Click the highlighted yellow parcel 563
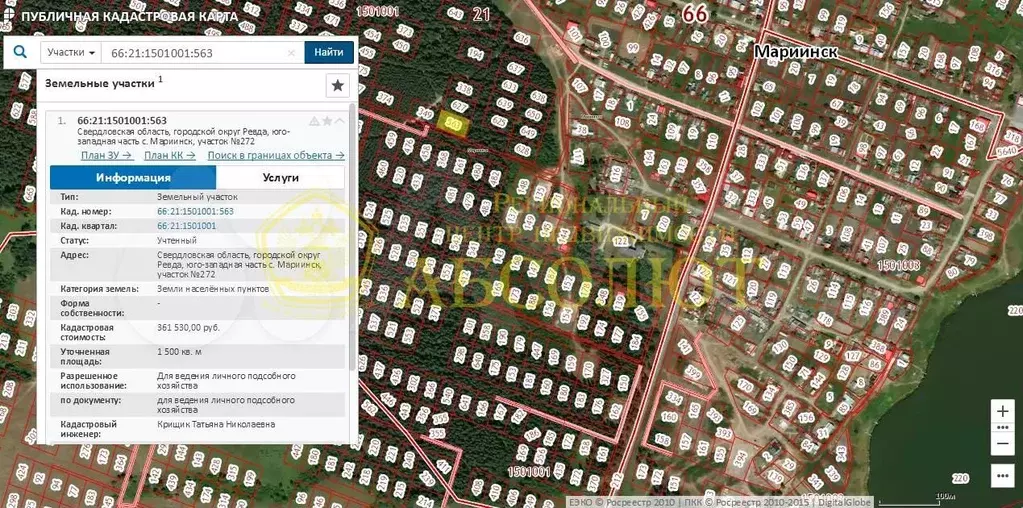This screenshot has height=508, width=1023. click(x=453, y=123)
